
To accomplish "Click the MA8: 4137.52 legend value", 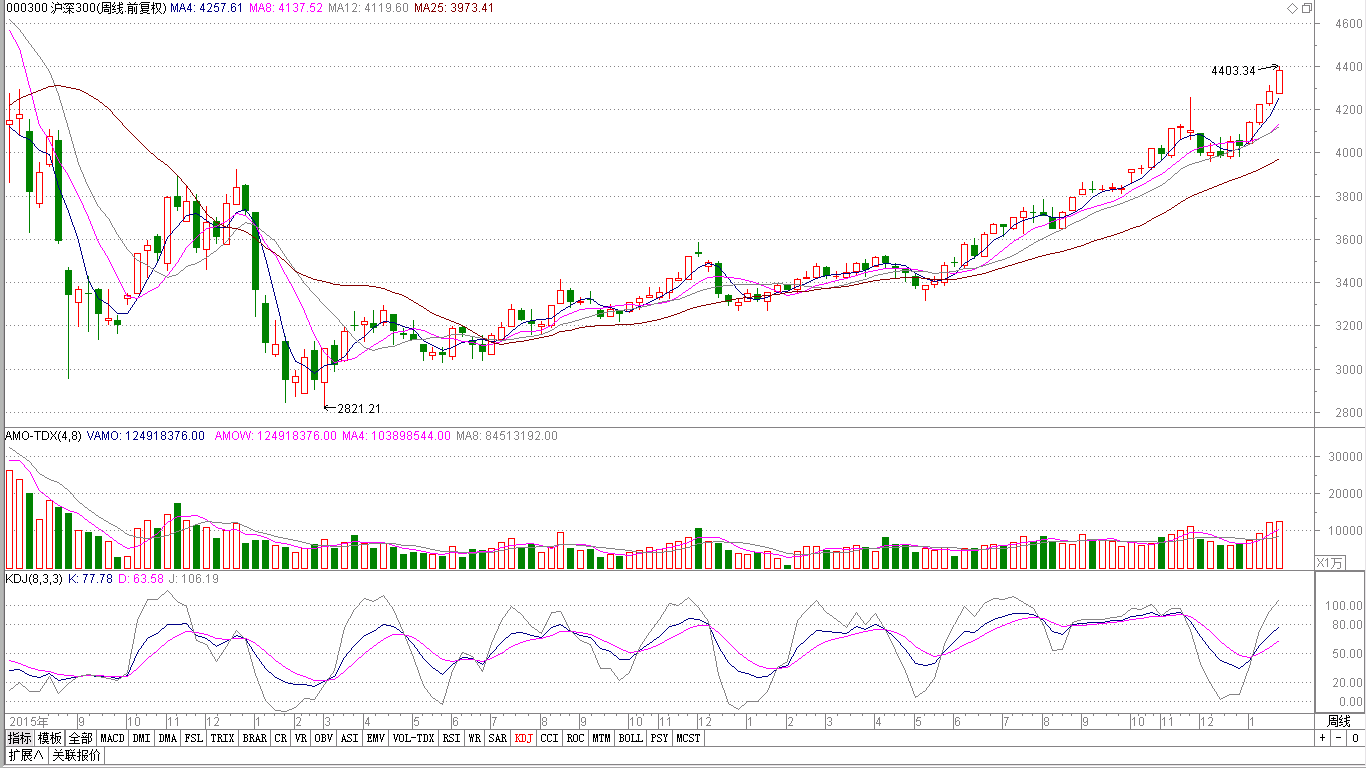I will (x=286, y=8).
